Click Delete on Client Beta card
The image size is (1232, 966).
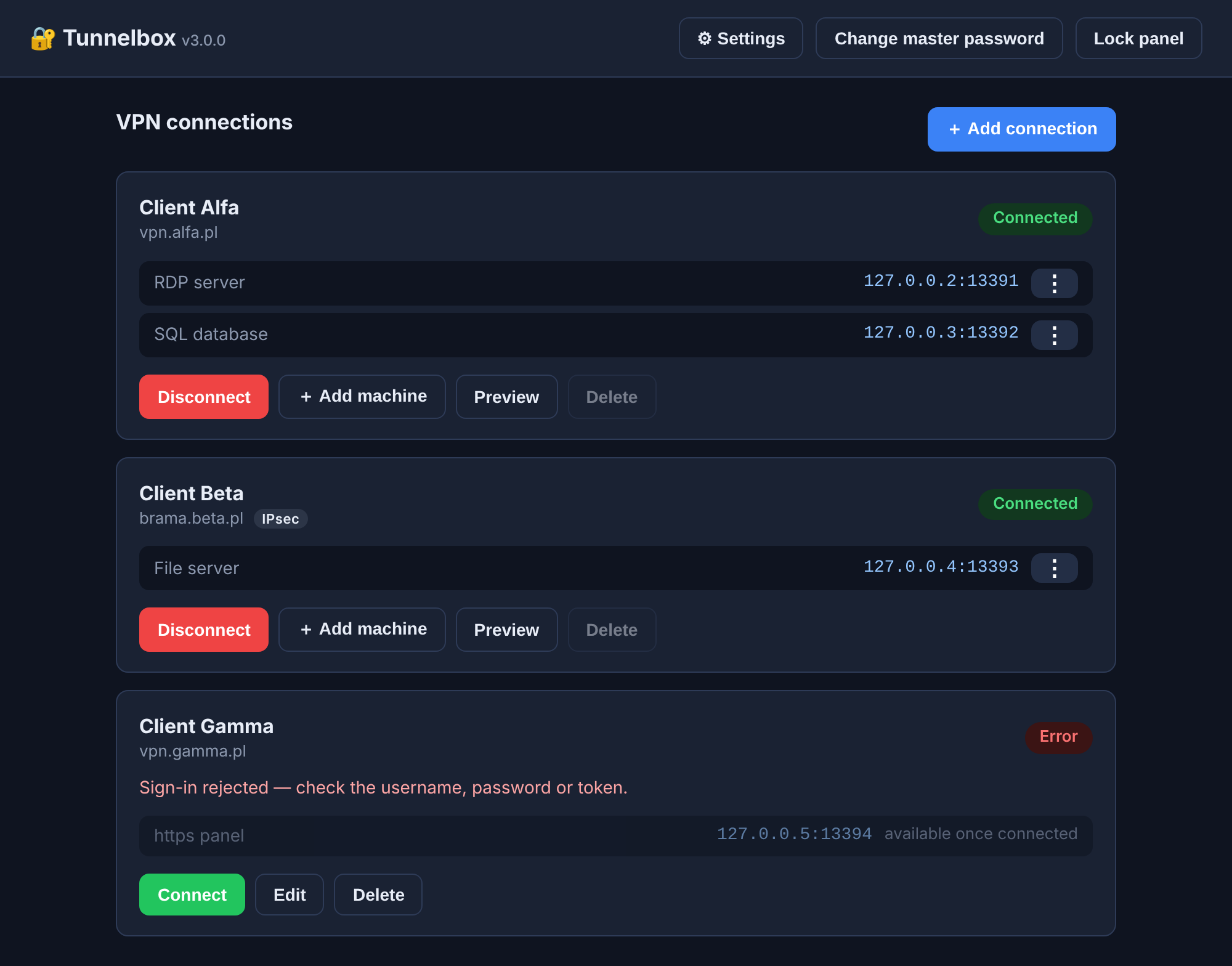[612, 630]
